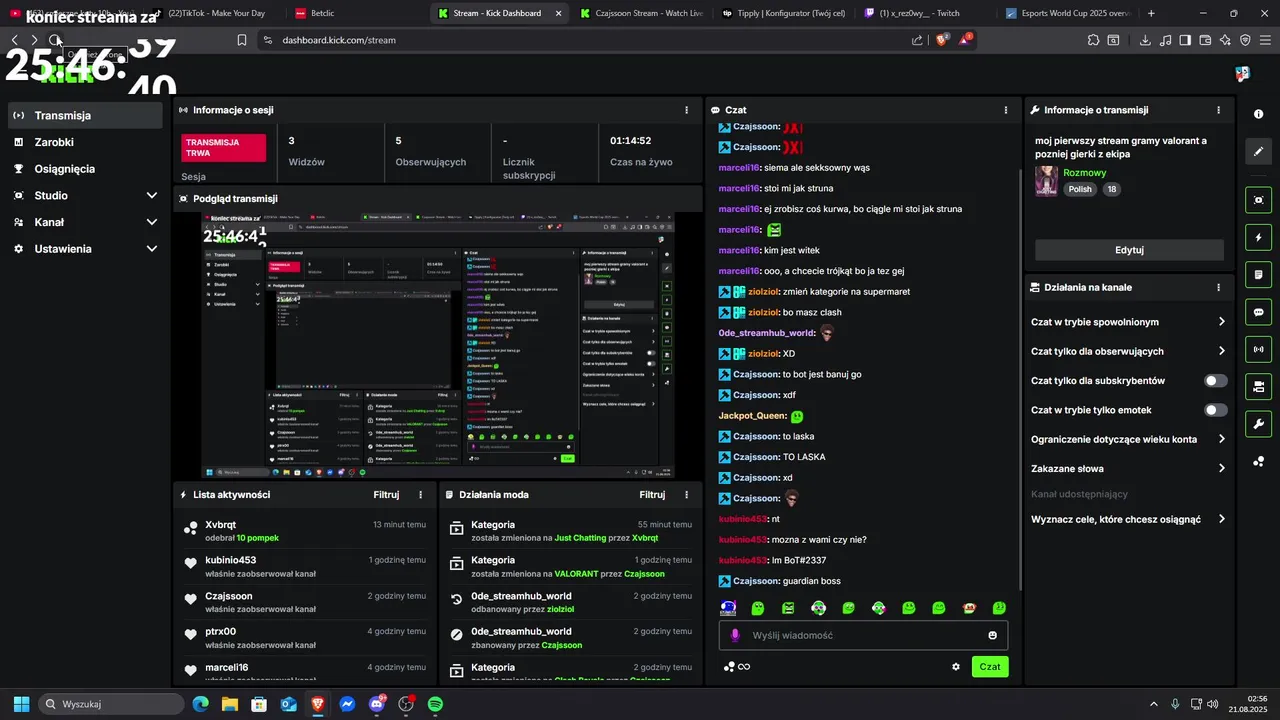1280x720 pixels.
Task: Select the camera widget icon in right rail
Action: coord(1258,386)
